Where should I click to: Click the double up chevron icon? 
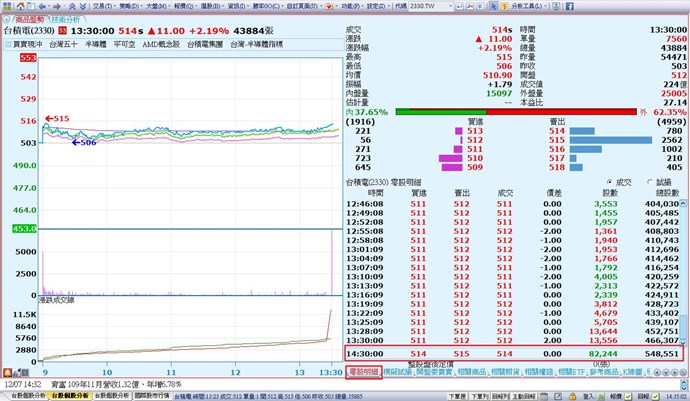[72, 6]
